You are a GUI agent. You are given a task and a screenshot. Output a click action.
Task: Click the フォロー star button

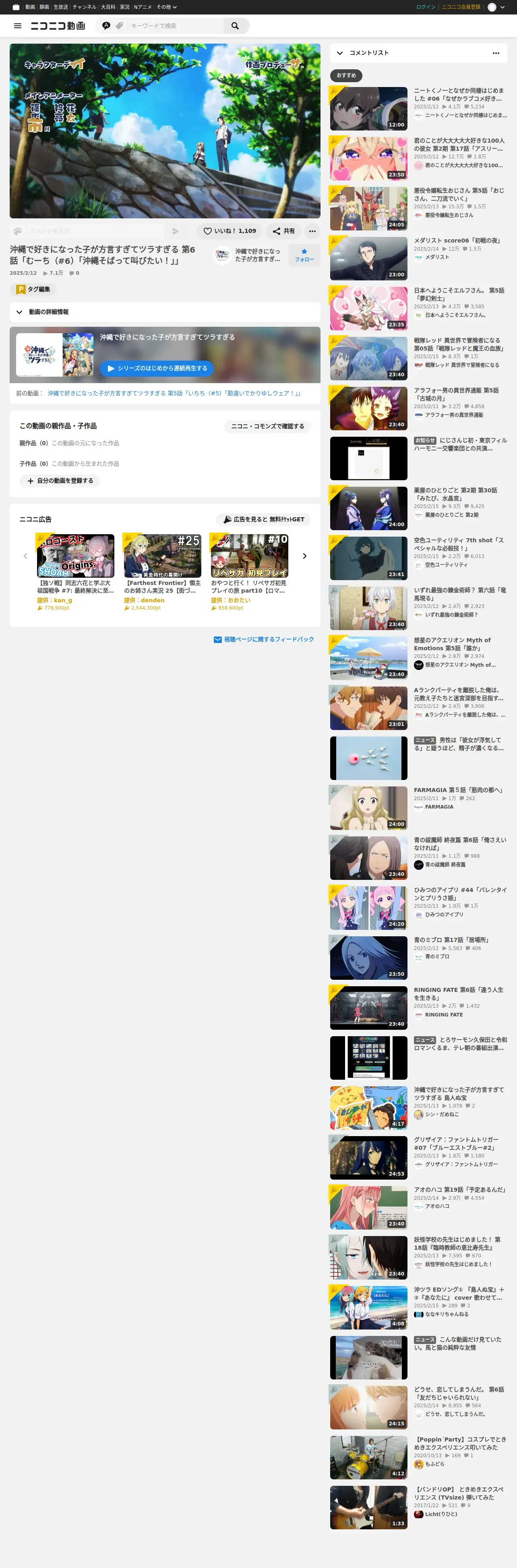[x=304, y=255]
